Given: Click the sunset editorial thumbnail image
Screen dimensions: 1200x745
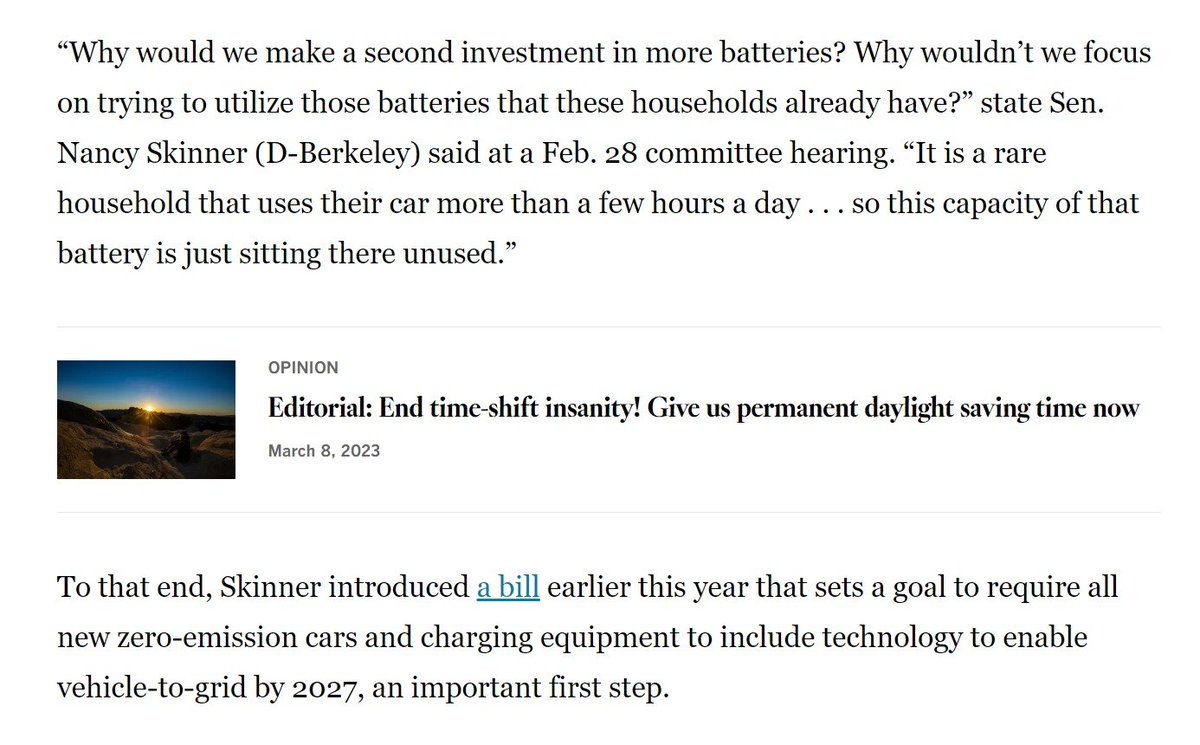Looking at the screenshot, I should pyautogui.click(x=146, y=419).
